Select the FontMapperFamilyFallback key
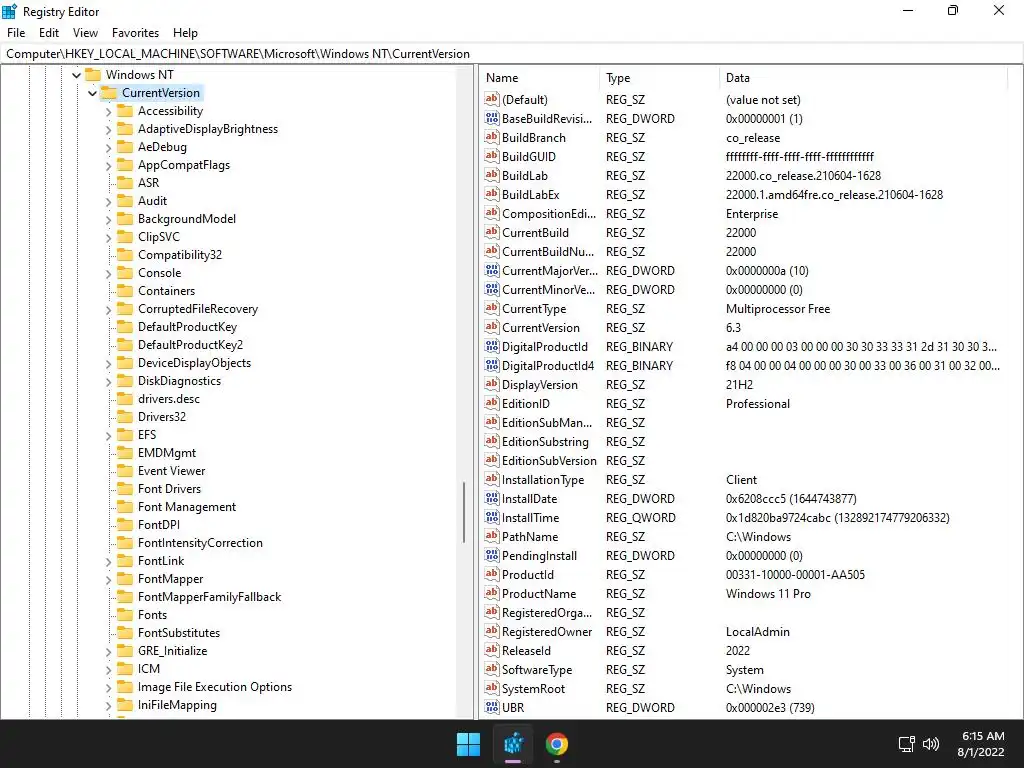Screen dimensions: 1024x768 tap(210, 597)
